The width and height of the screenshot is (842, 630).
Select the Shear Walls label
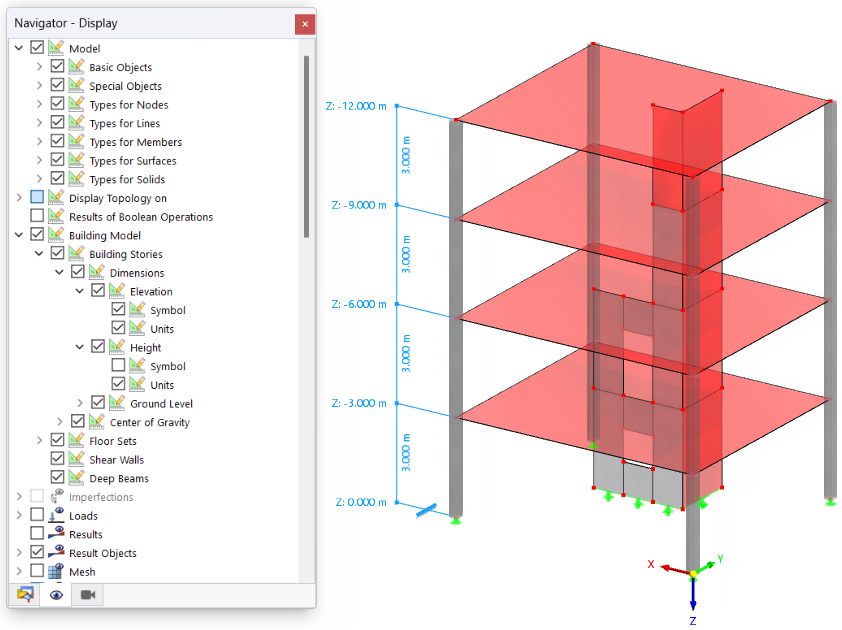[x=117, y=460]
